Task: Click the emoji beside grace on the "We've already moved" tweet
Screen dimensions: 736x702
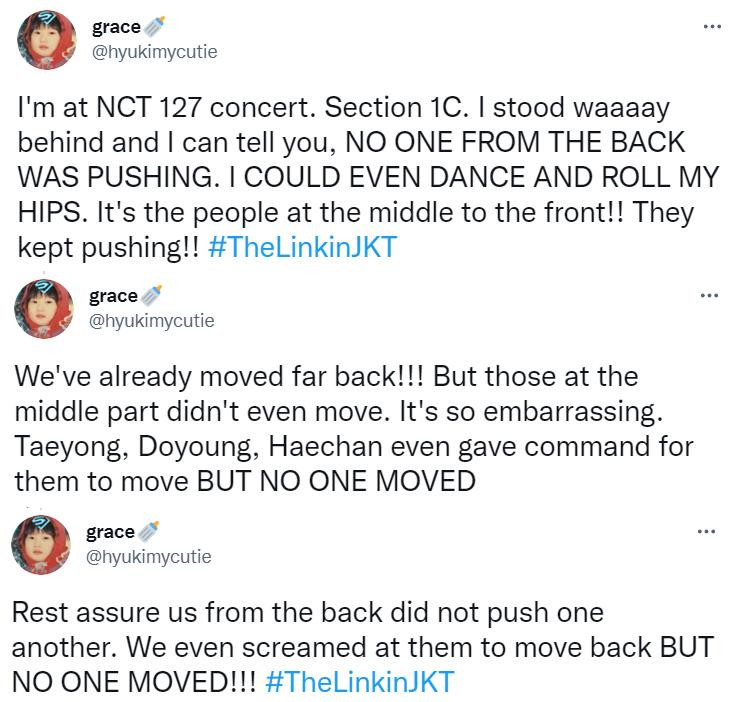Action: pyautogui.click(x=151, y=296)
